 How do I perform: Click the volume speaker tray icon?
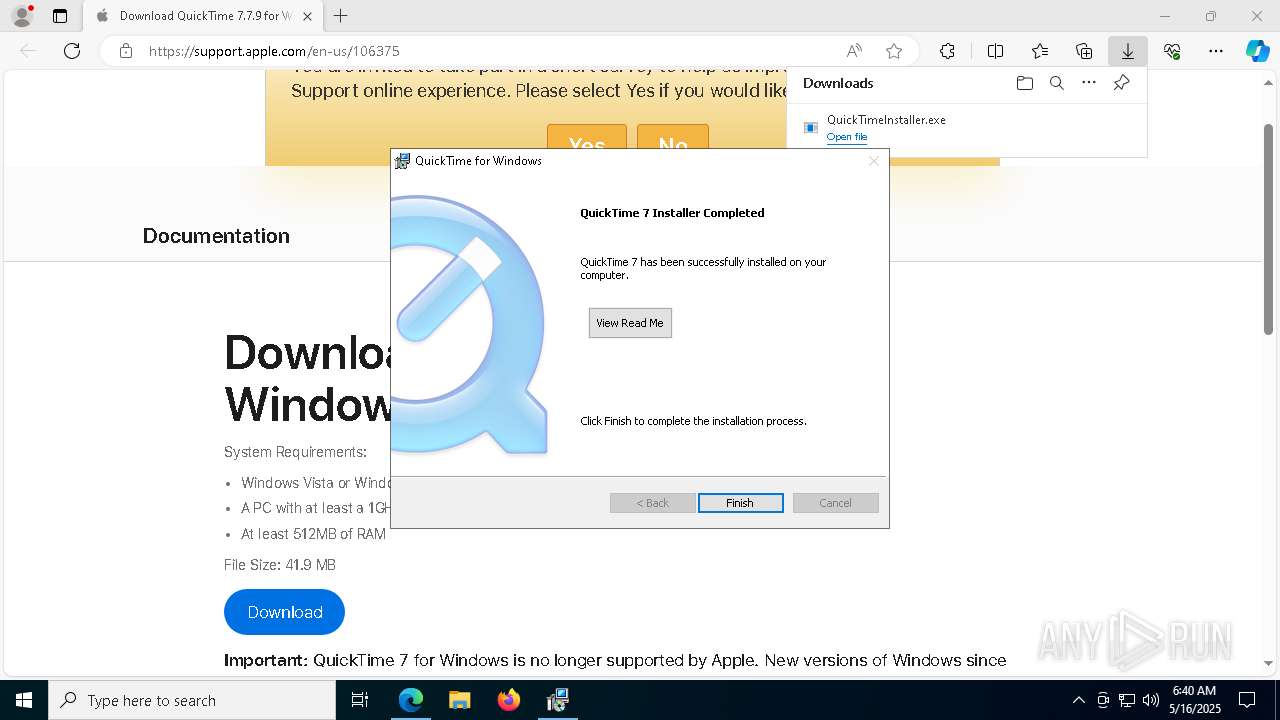click(x=1151, y=700)
